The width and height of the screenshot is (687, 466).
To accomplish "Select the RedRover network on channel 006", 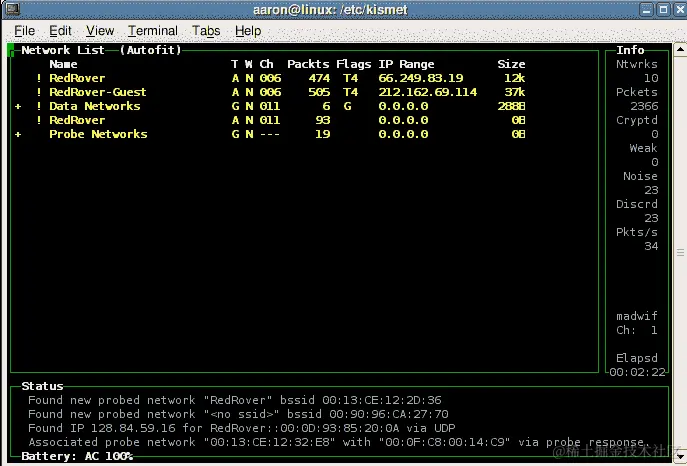I will [280, 78].
